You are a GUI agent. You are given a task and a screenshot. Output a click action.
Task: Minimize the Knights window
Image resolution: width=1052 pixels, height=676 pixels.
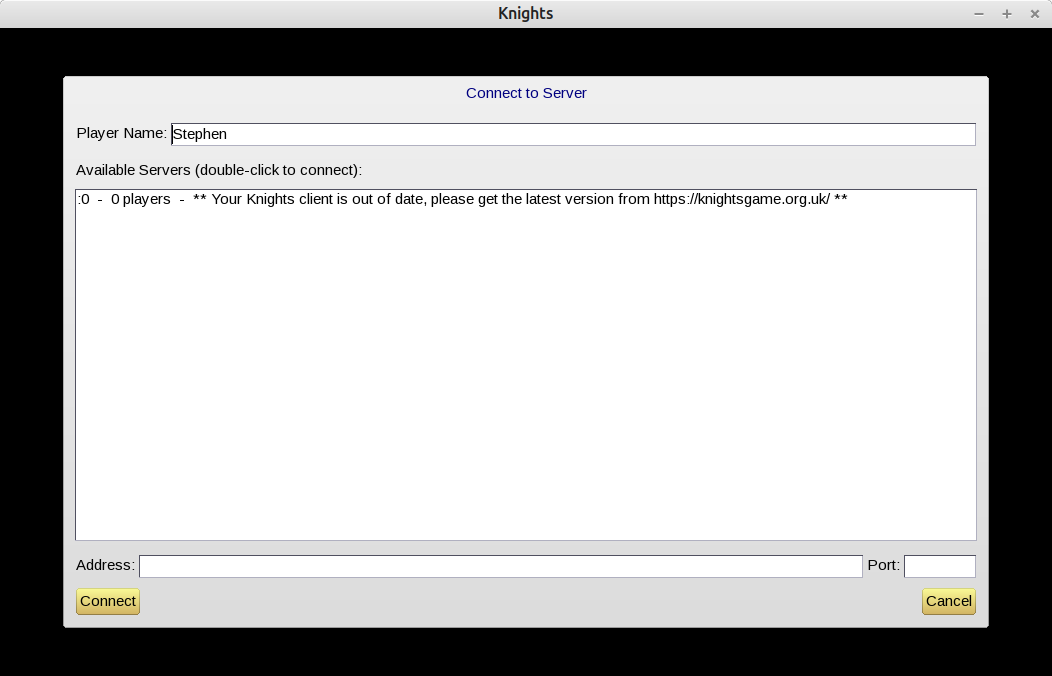[x=979, y=13]
